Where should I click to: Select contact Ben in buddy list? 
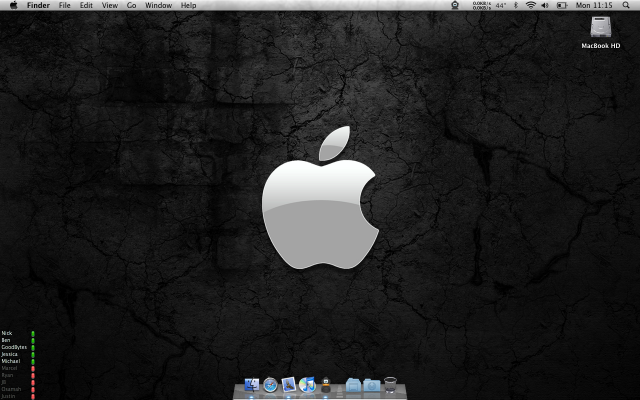coord(6,340)
